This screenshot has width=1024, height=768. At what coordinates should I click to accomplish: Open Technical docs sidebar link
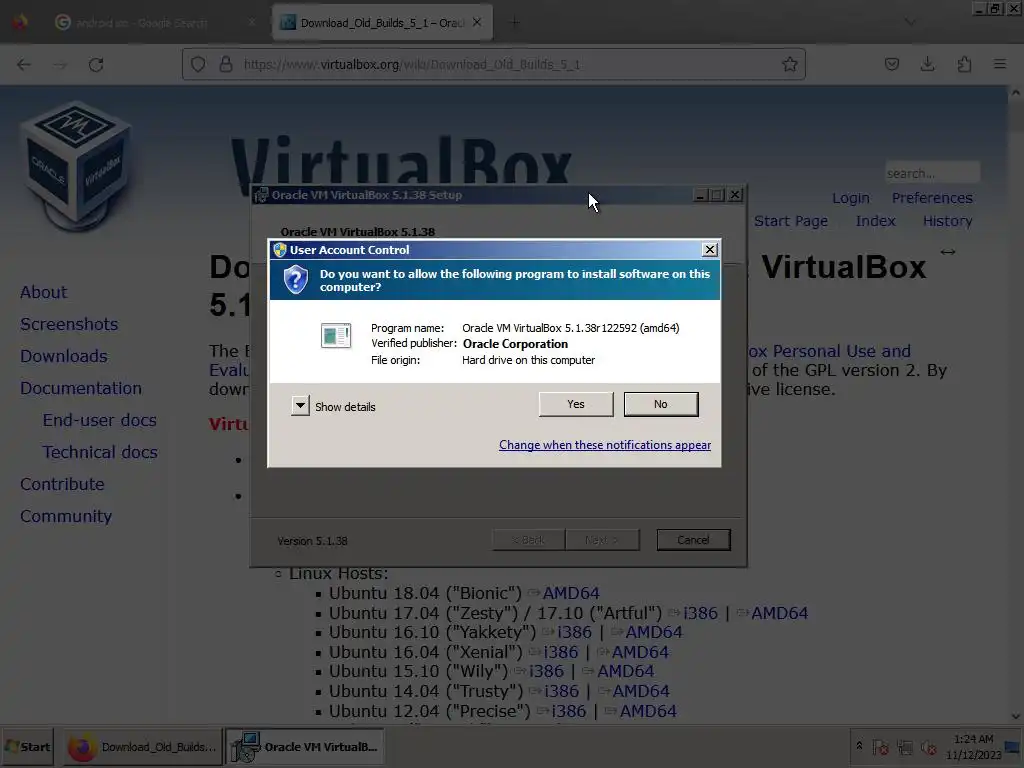click(100, 452)
